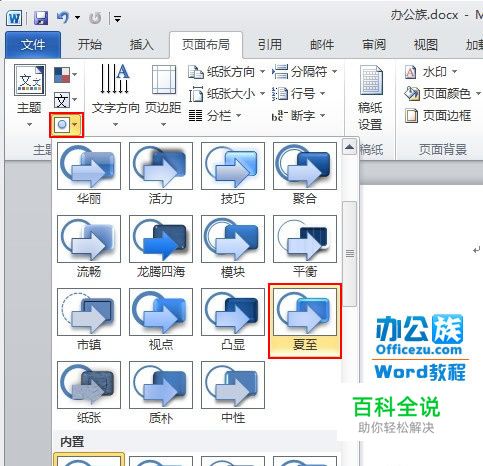
Task: Open 水印 watermark dropdown
Action: (430, 72)
